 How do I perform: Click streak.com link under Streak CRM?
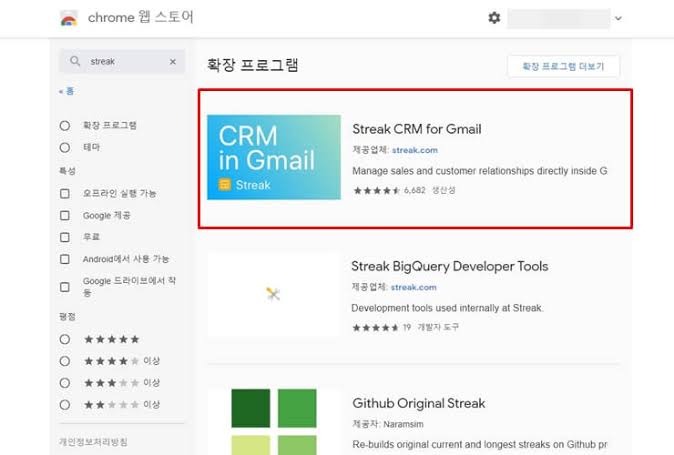(415, 150)
